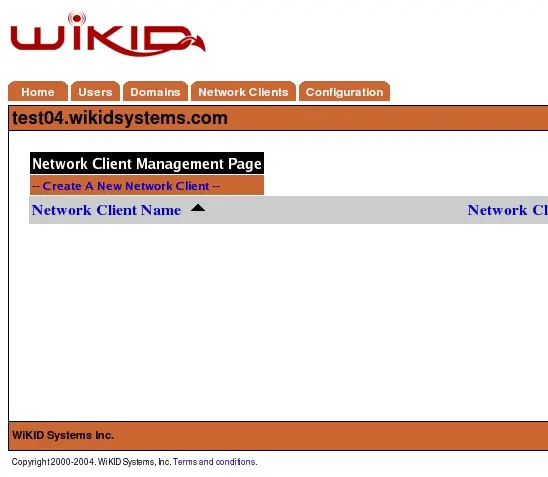Image resolution: width=548 pixels, height=477 pixels.
Task: Click the test04.wikidsystems.com server title
Action: click(x=120, y=118)
